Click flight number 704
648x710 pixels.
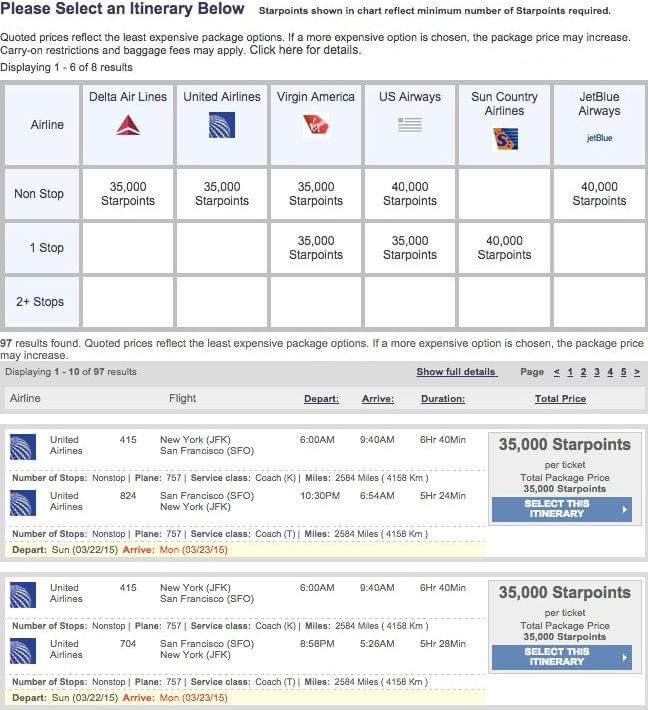click(x=128, y=644)
